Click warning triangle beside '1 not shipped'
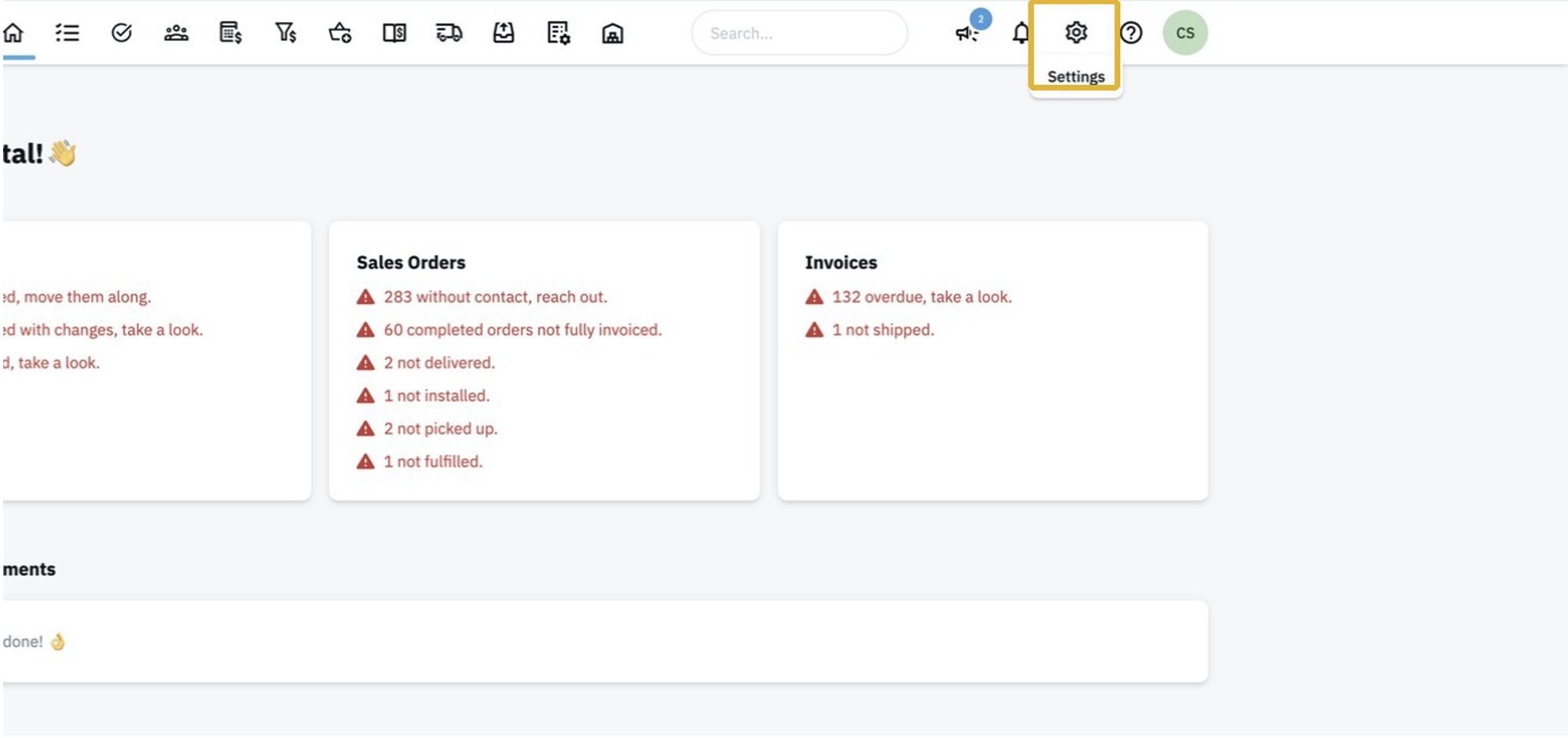1568x738 pixels. pos(814,330)
